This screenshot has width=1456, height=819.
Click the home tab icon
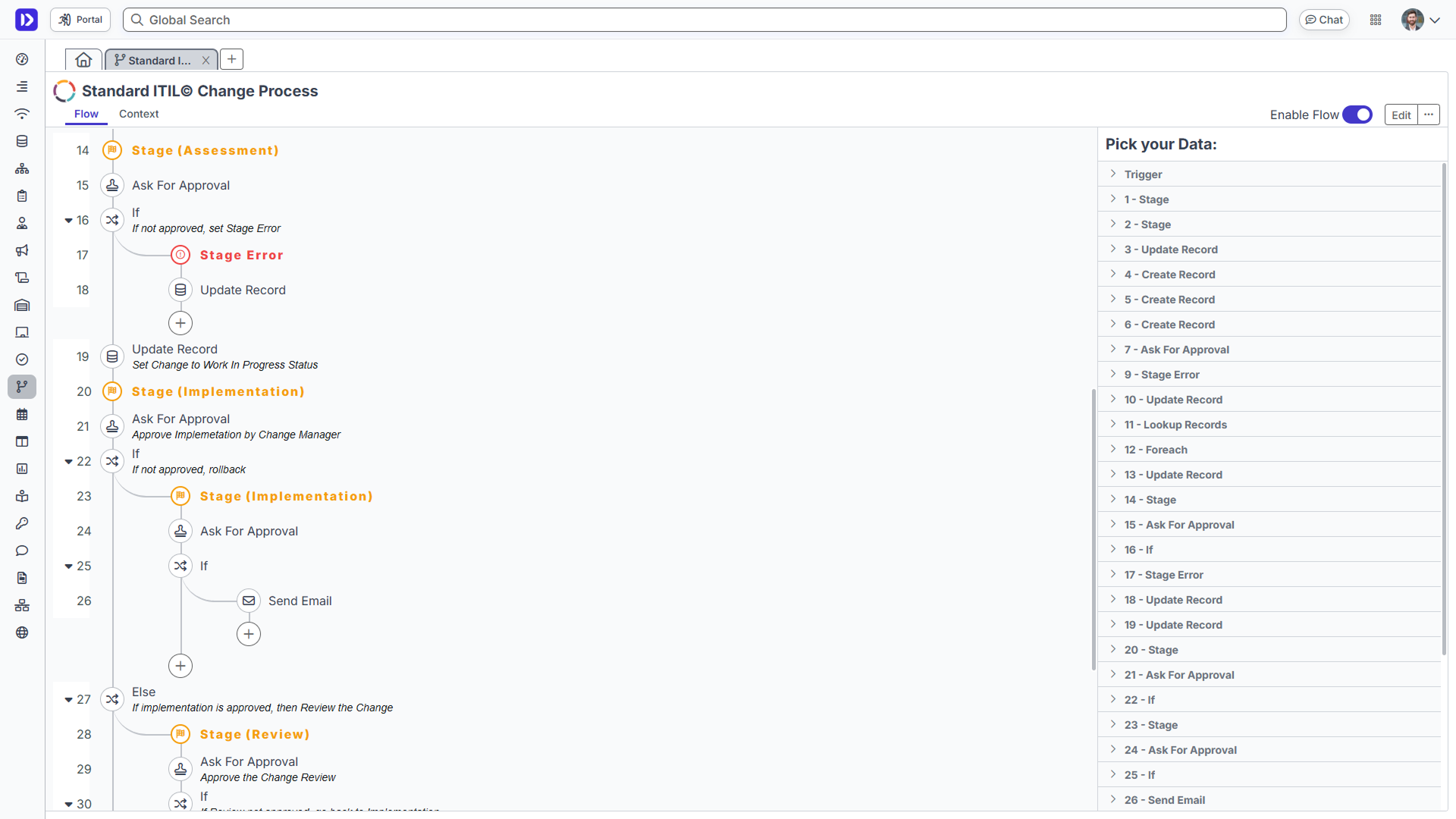point(83,60)
